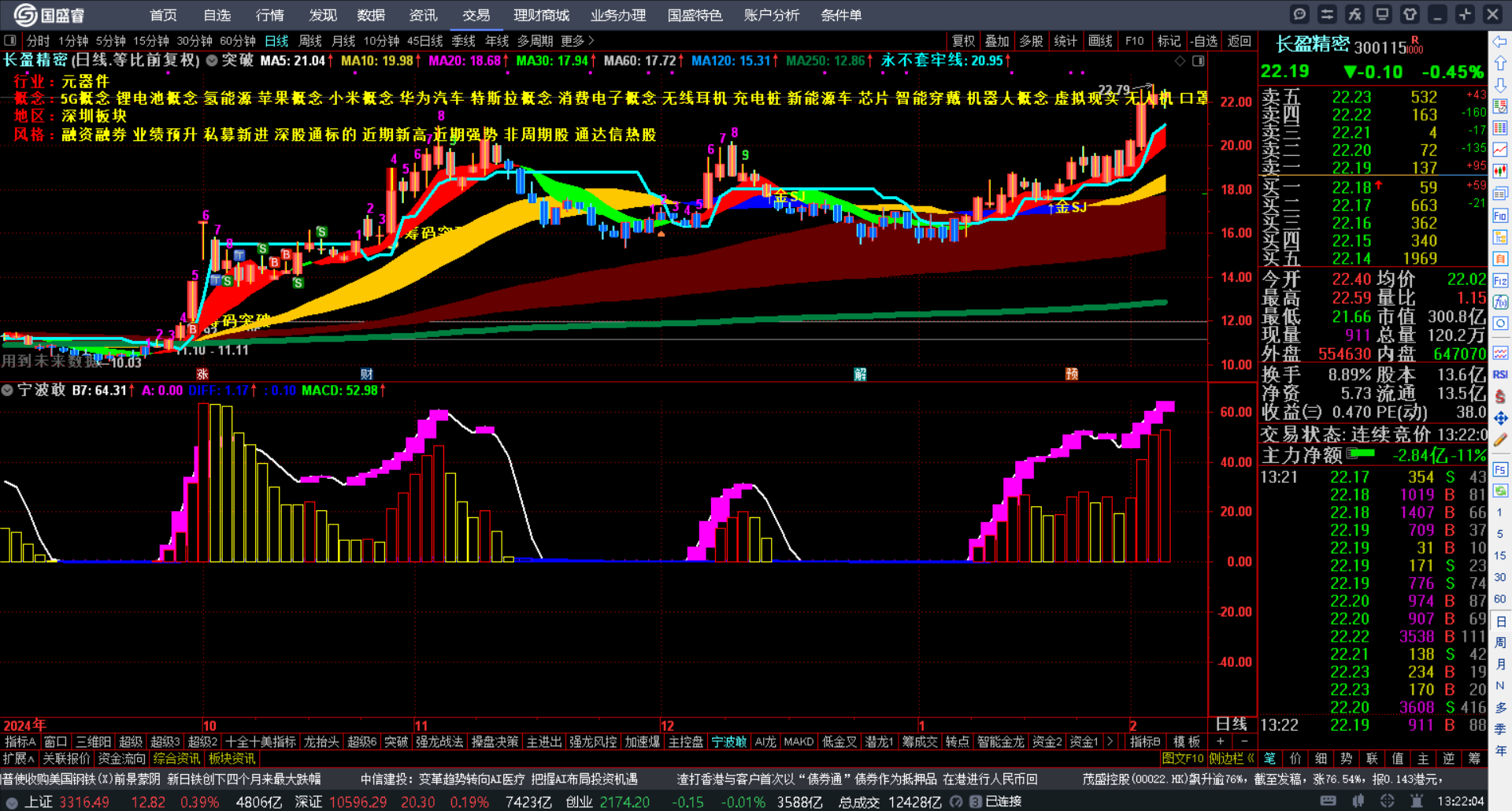Image resolution: width=1512 pixels, height=811 pixels.
Task: Click the red S sidebar icon
Action: [1500, 397]
